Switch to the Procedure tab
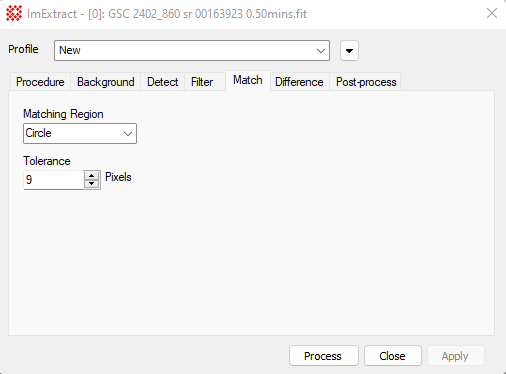Image resolution: width=506 pixels, height=374 pixels. (x=40, y=82)
